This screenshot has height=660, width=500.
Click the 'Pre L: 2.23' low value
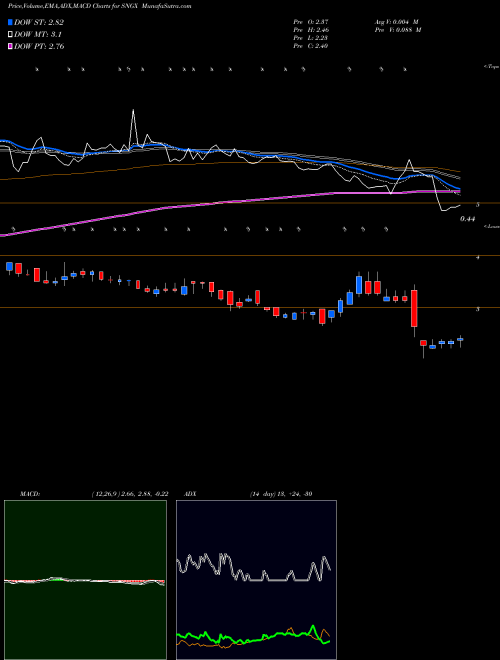point(311,38)
